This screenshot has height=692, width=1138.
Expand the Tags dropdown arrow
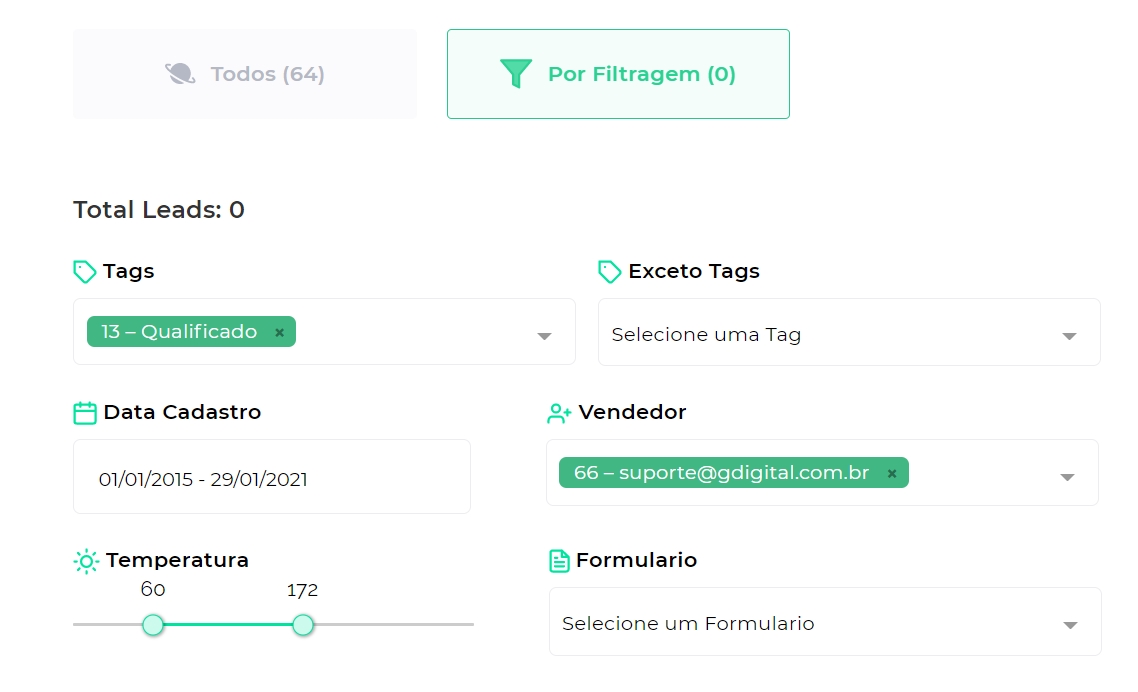(x=544, y=335)
